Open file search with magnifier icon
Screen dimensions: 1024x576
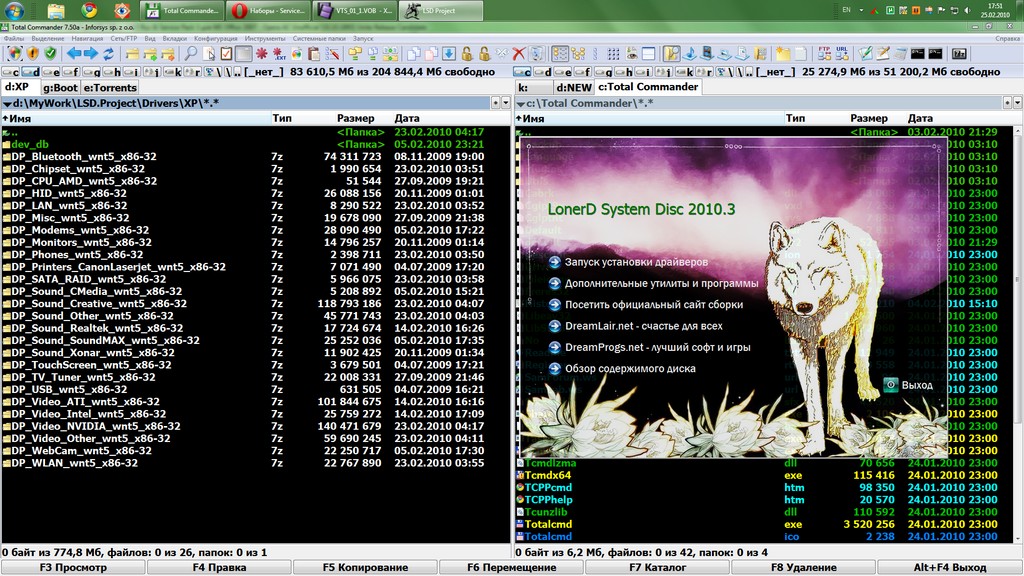[x=190, y=53]
